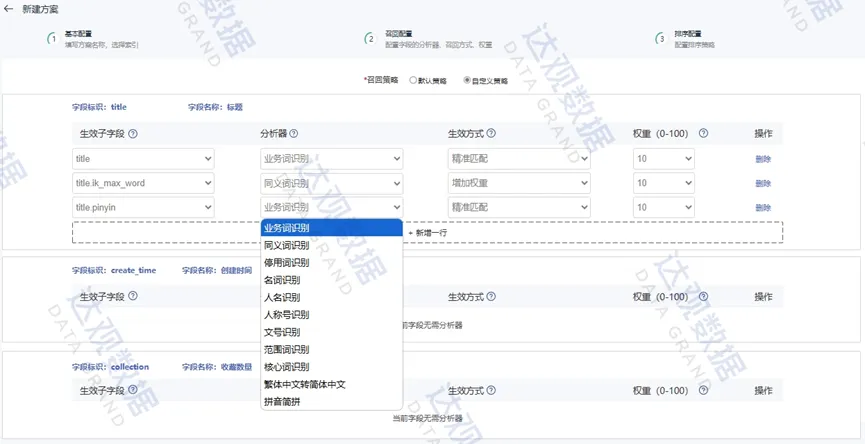Open 权重 help icon in collection section
The width and height of the screenshot is (865, 444).
click(703, 390)
